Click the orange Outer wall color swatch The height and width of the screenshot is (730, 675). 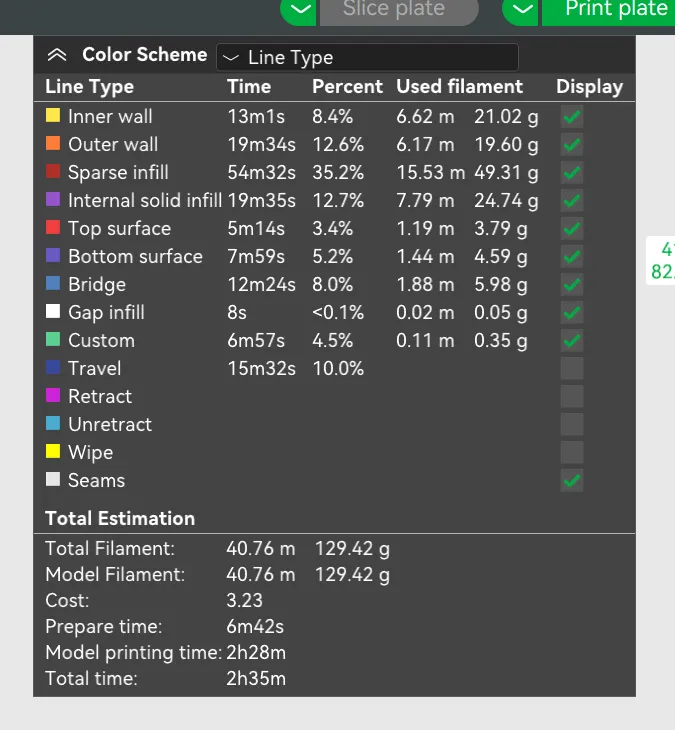(53, 143)
